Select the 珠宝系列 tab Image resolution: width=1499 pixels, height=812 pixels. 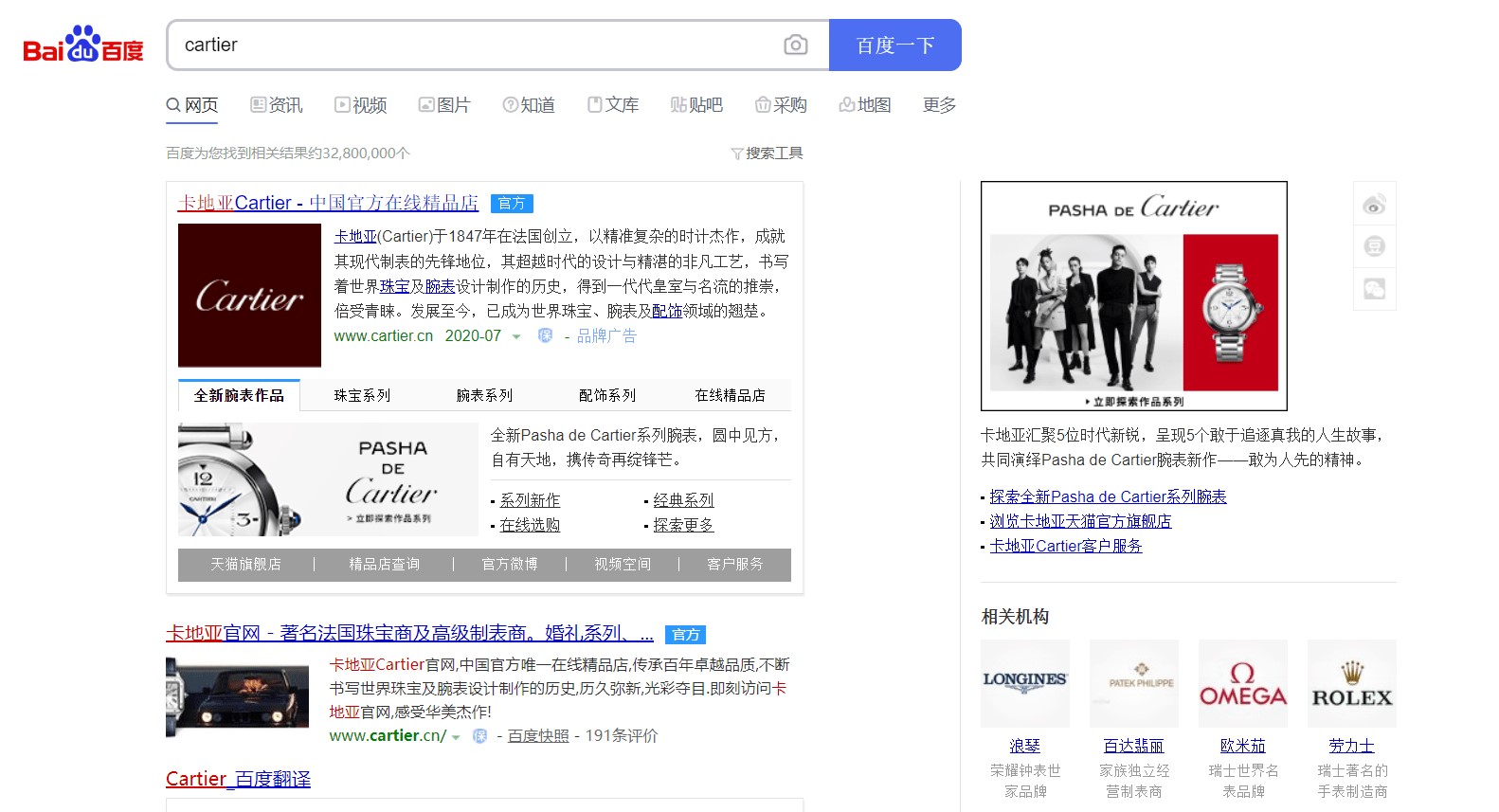pos(362,395)
